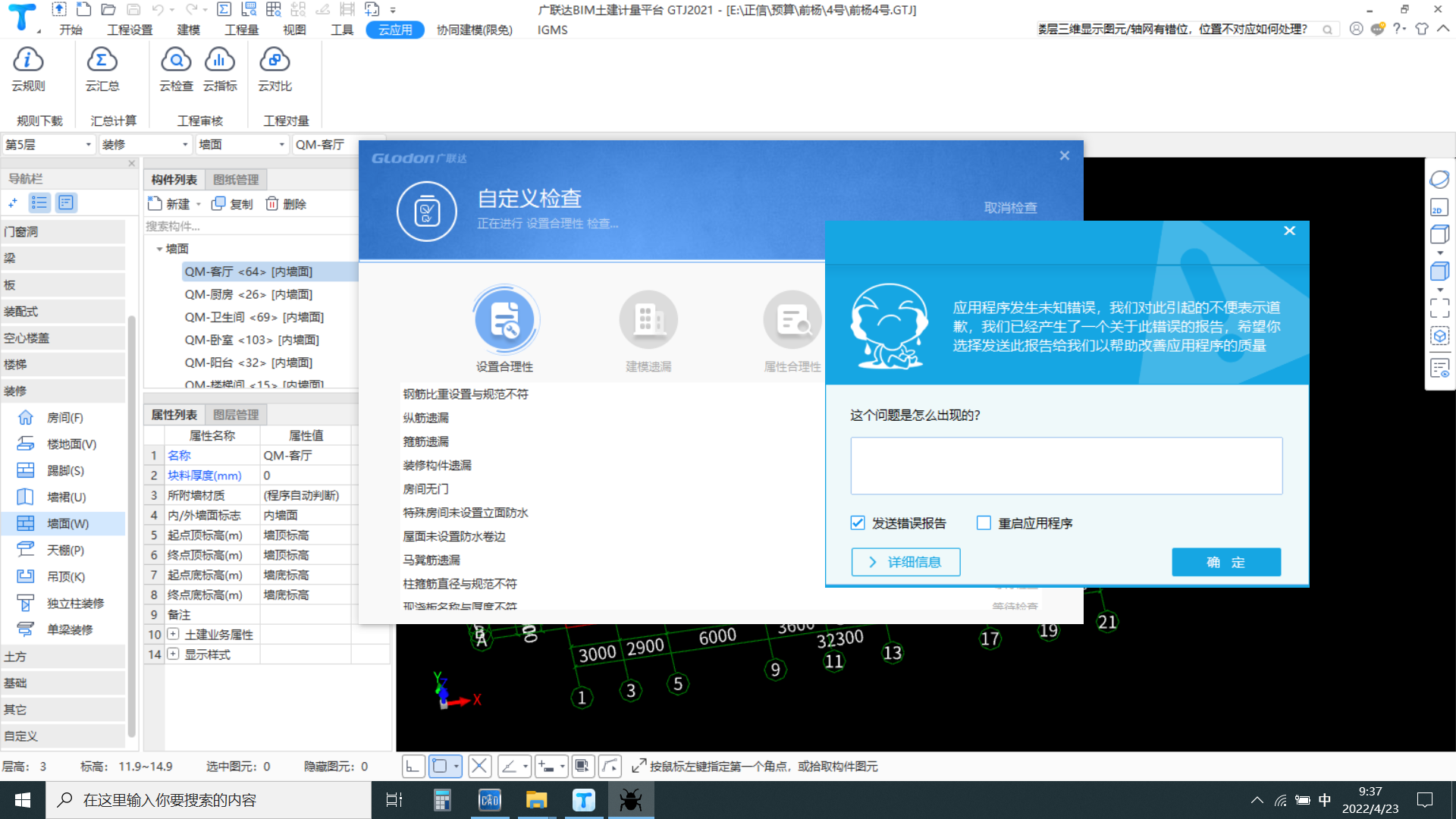Switch to 图纸管理 tab
The height and width of the screenshot is (819, 1456).
[x=236, y=180]
